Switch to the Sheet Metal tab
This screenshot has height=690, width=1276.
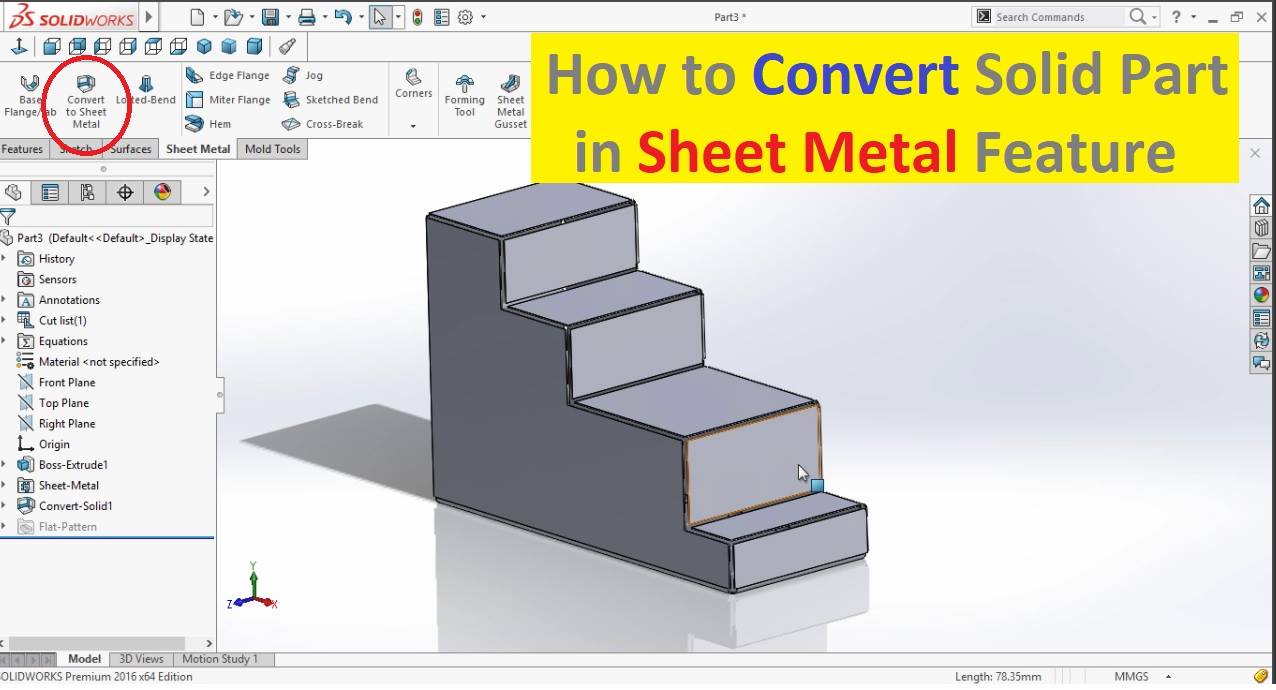coord(198,149)
